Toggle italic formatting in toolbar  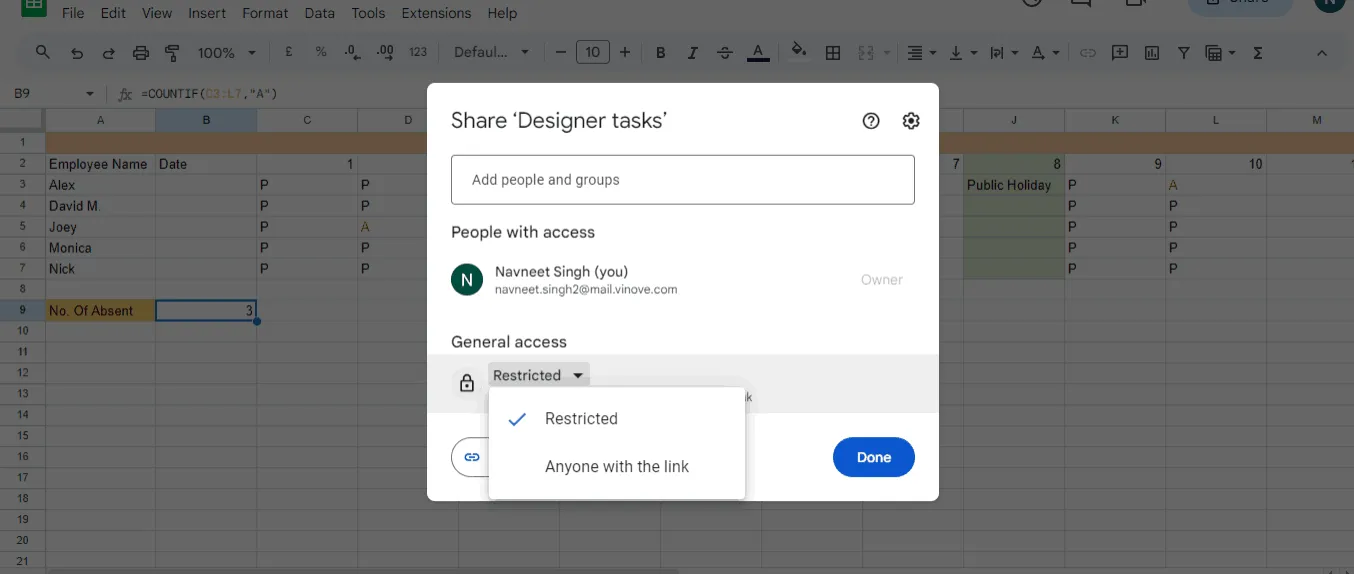tap(692, 53)
